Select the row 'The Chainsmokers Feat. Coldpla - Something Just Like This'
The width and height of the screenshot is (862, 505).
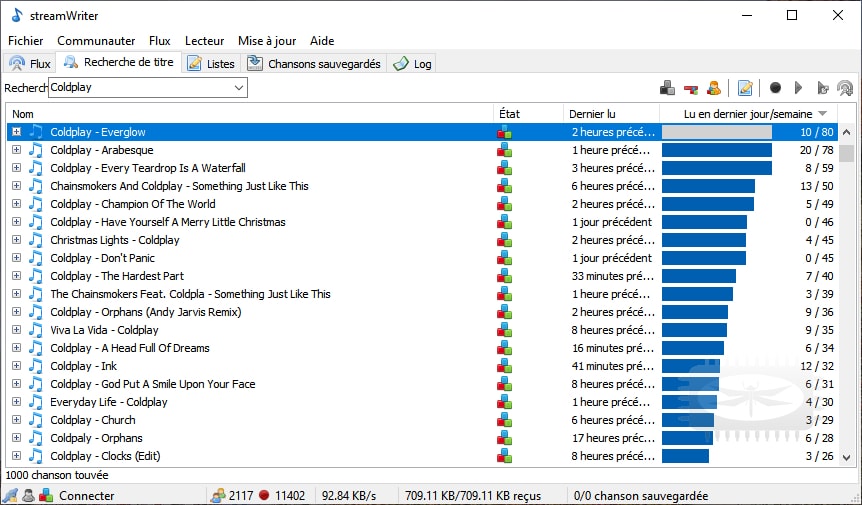click(x=422, y=294)
